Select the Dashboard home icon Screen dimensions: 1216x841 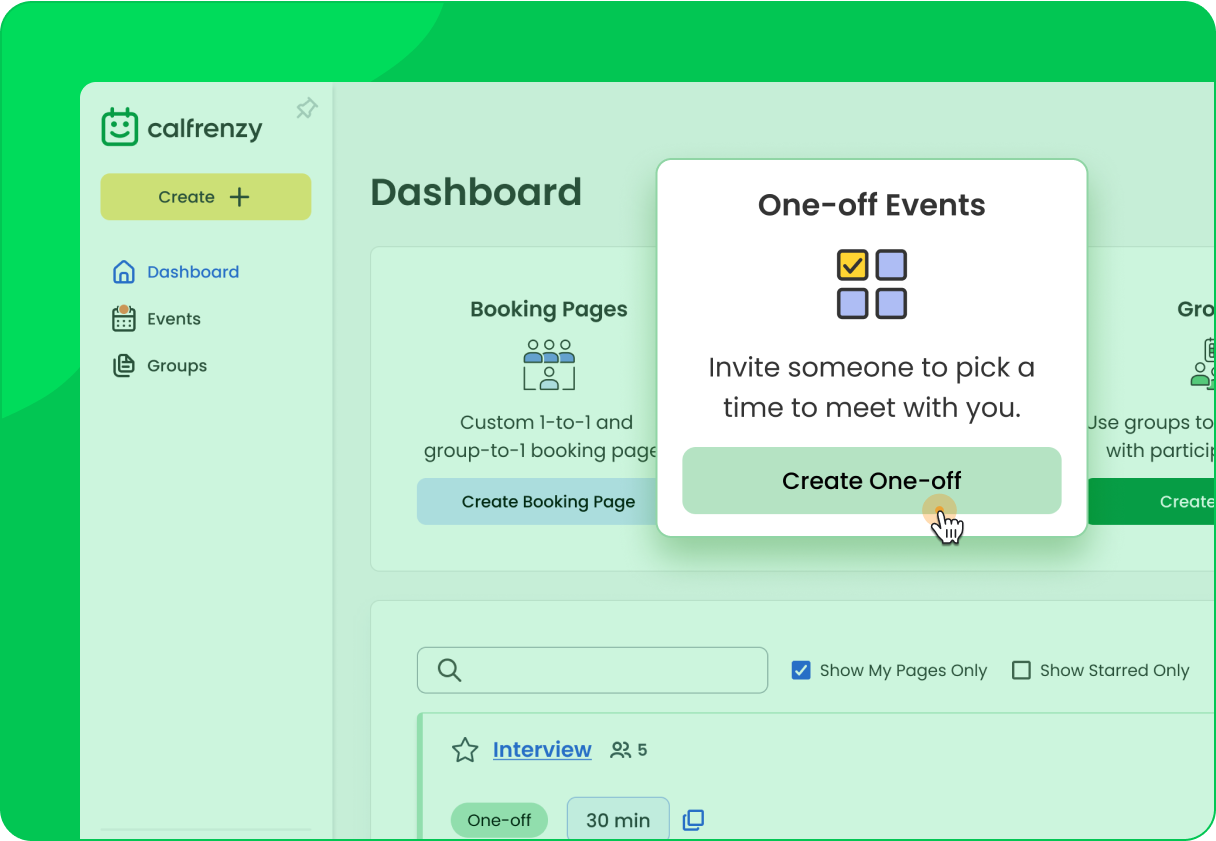click(x=122, y=271)
